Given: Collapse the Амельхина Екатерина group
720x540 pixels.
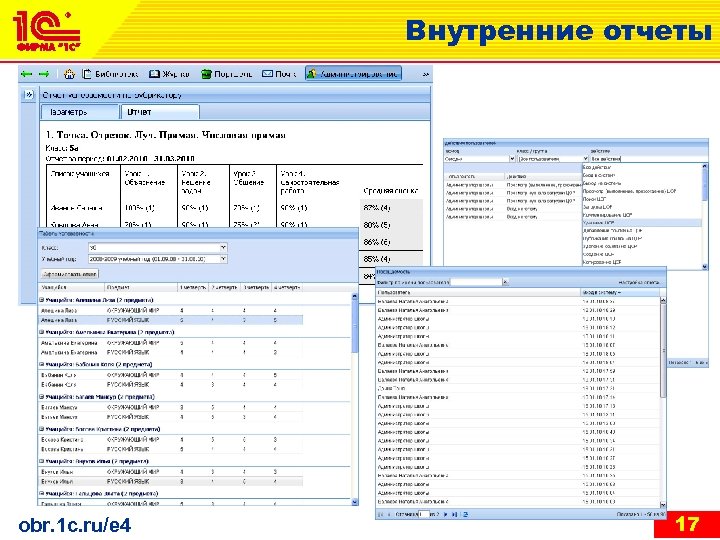Looking at the screenshot, I should [x=41, y=332].
